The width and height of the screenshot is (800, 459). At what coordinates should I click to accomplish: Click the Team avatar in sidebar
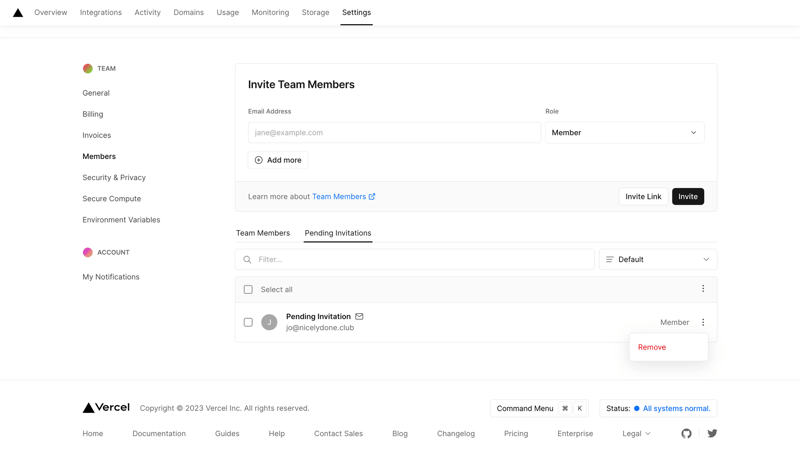[x=88, y=68]
